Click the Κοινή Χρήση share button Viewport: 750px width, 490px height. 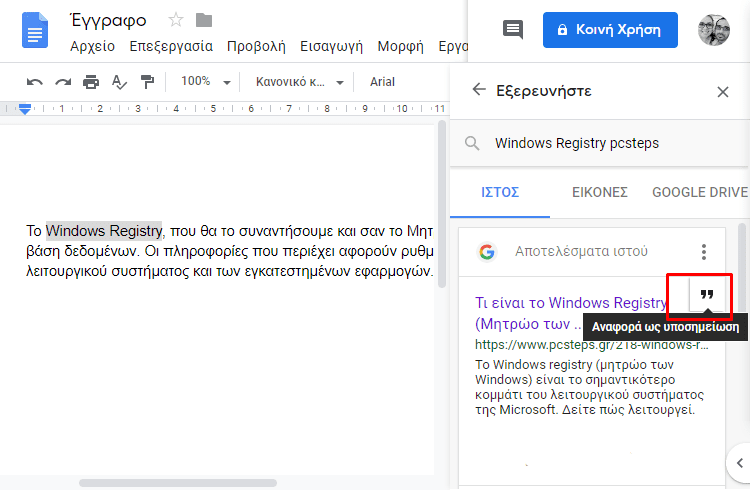(610, 30)
